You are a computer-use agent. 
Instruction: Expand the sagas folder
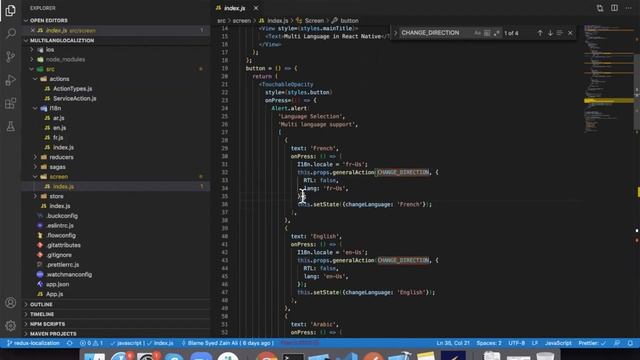click(x=57, y=167)
